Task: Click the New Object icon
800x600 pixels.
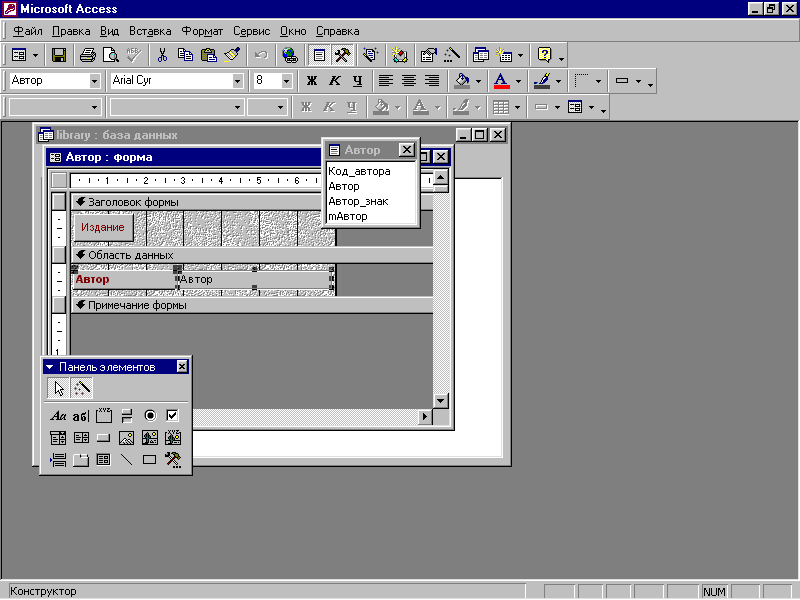Action: pyautogui.click(x=504, y=55)
